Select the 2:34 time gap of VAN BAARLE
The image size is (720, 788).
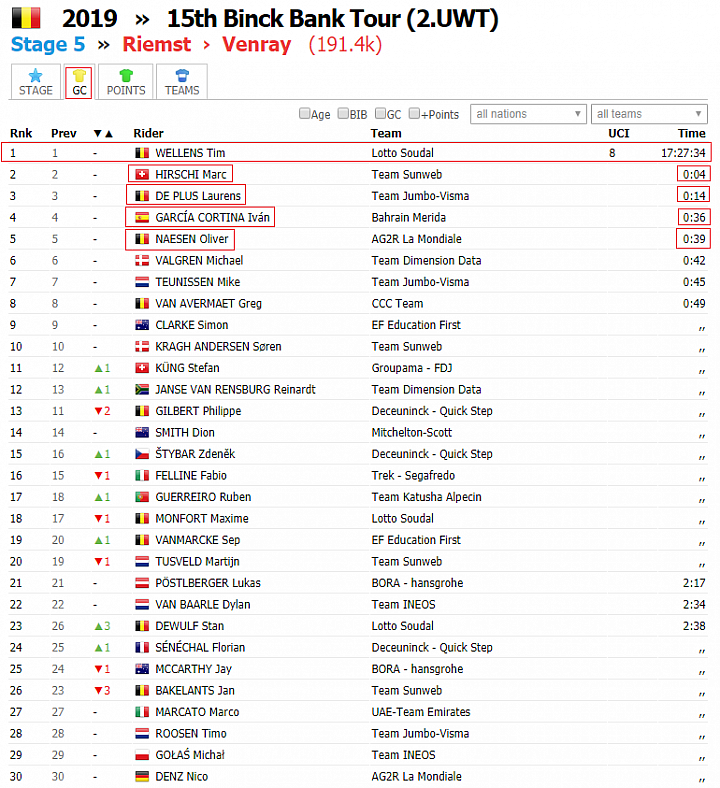click(x=694, y=605)
